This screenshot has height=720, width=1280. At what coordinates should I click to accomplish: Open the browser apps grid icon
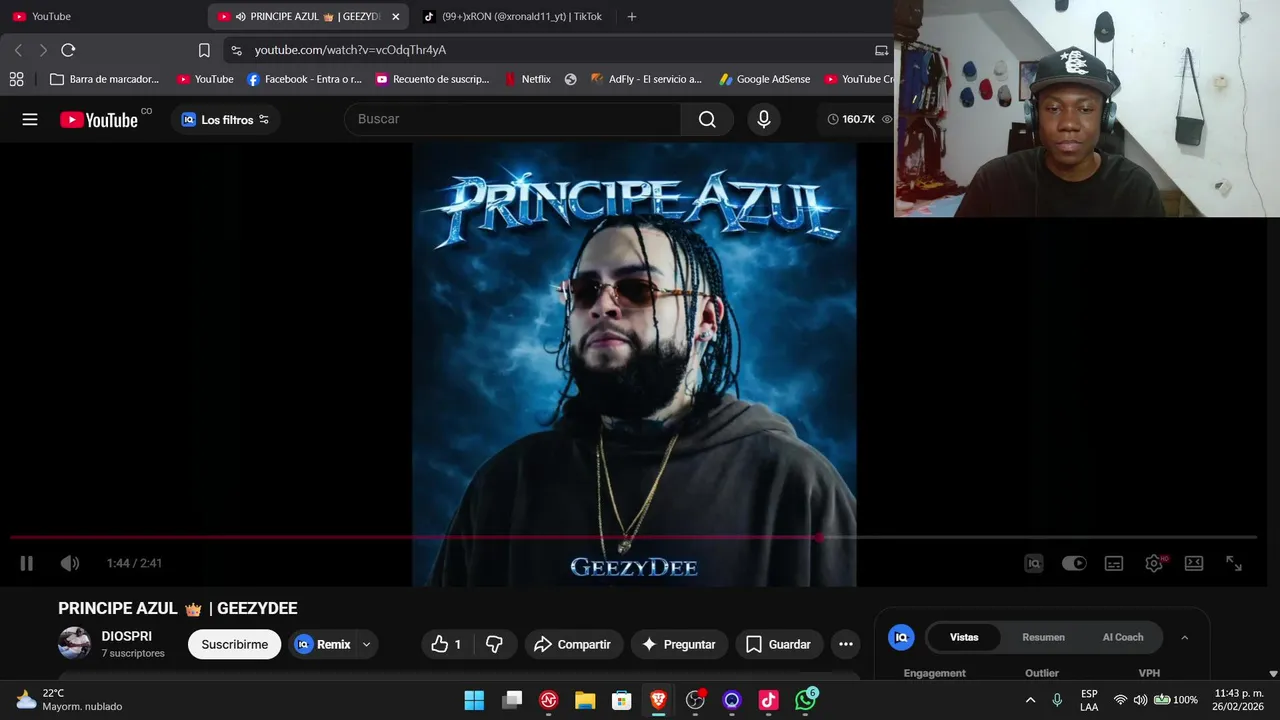[x=17, y=79]
